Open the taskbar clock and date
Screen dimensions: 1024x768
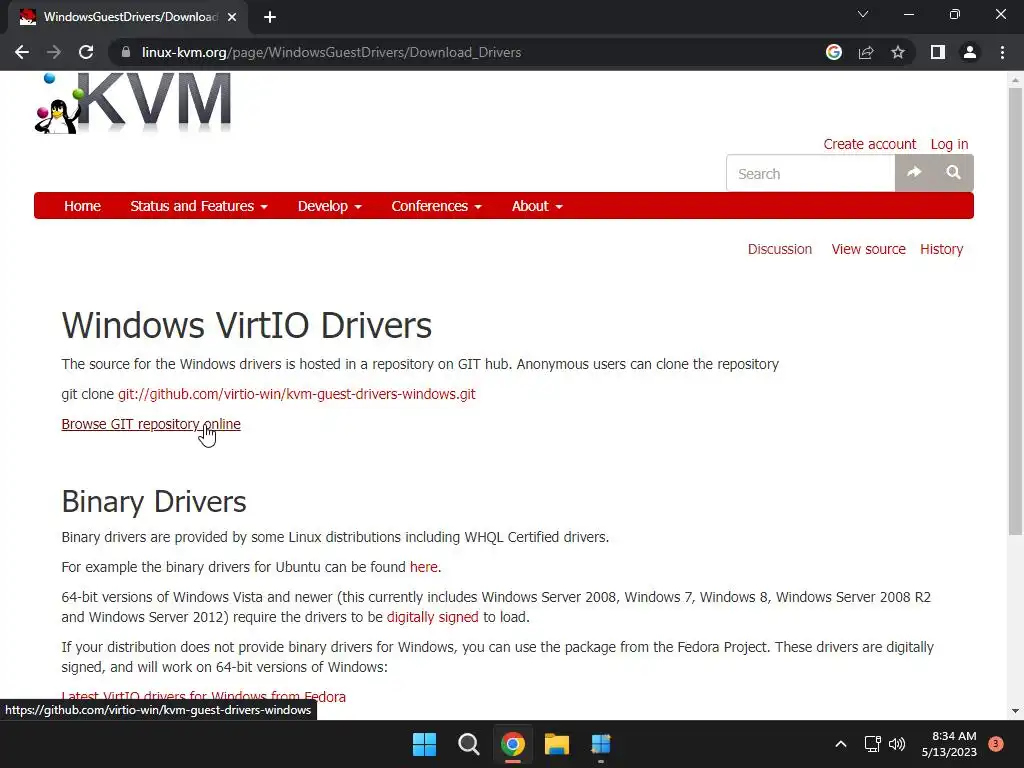point(949,744)
